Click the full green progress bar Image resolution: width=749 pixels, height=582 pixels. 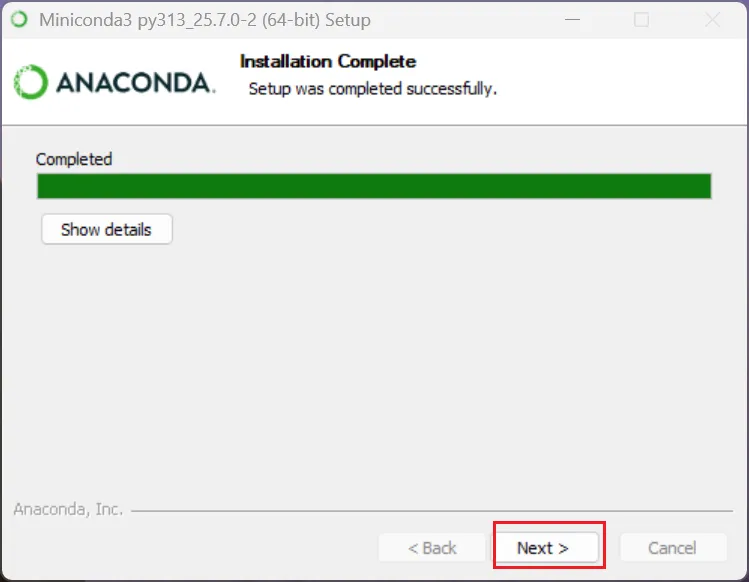tap(374, 186)
